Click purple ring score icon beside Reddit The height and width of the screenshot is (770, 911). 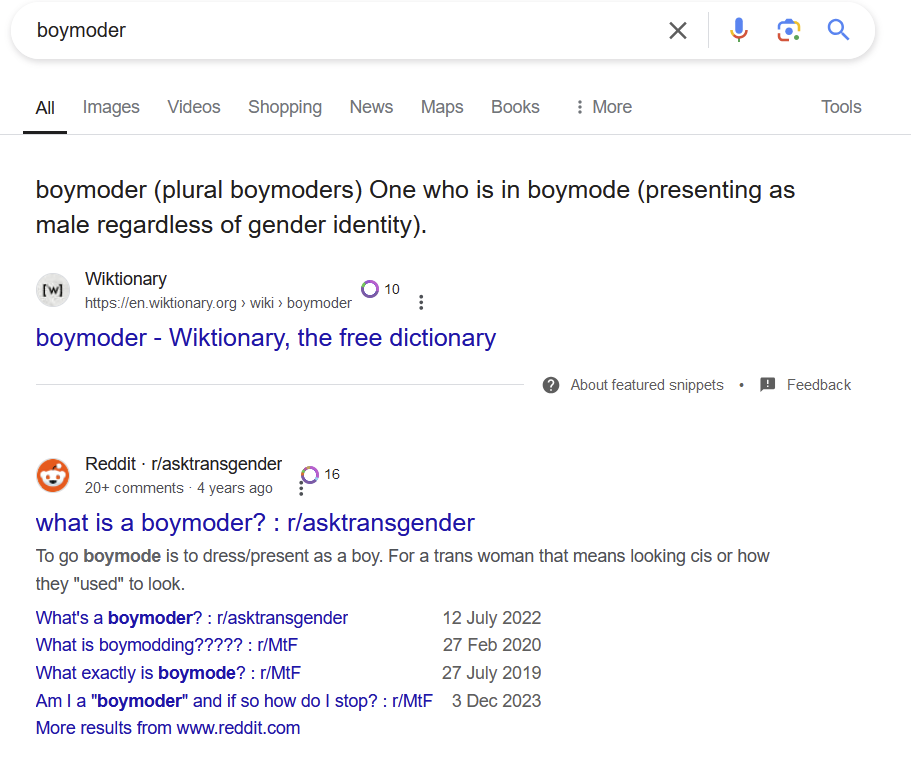(310, 474)
